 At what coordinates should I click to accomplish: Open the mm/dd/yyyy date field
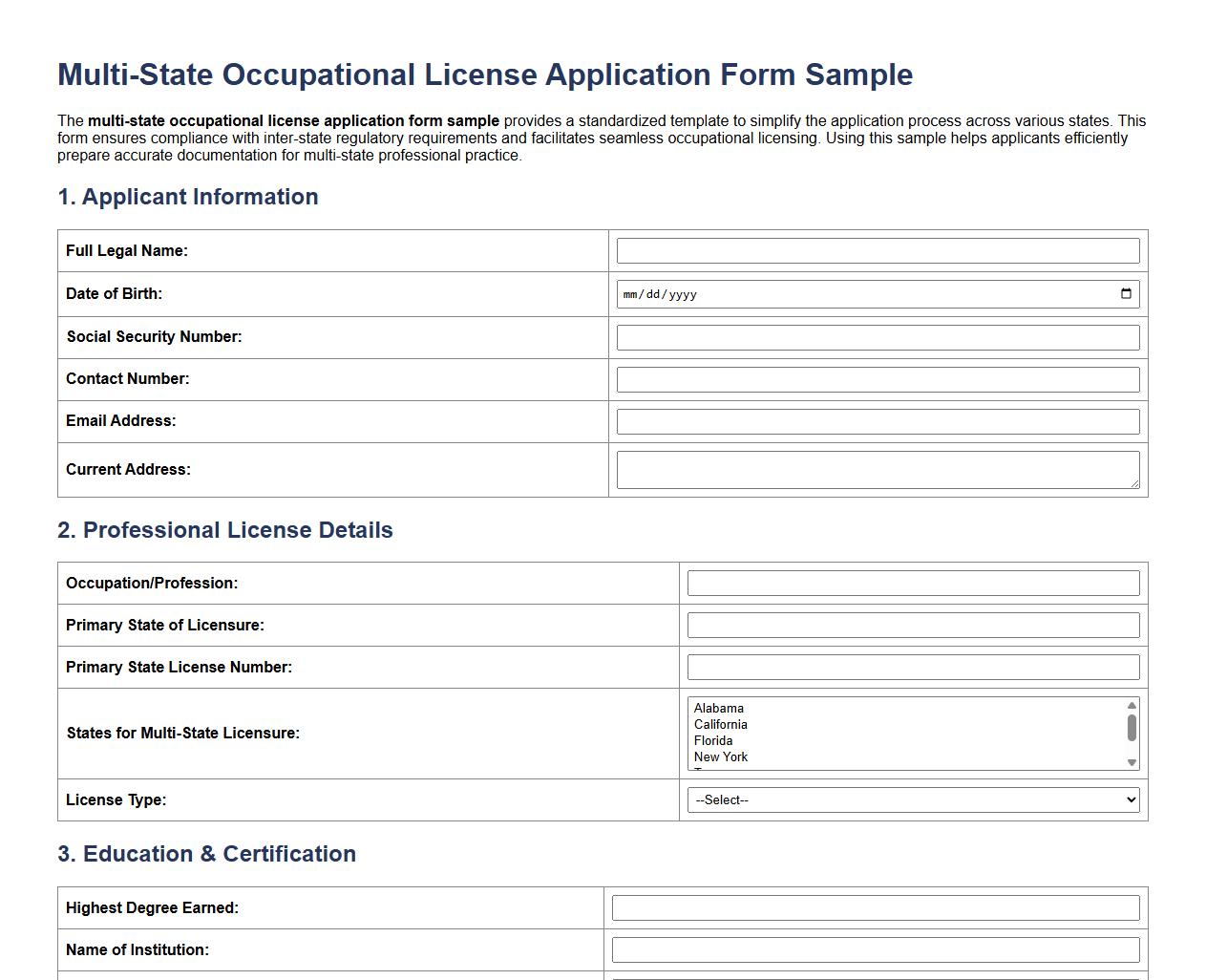pos(859,294)
